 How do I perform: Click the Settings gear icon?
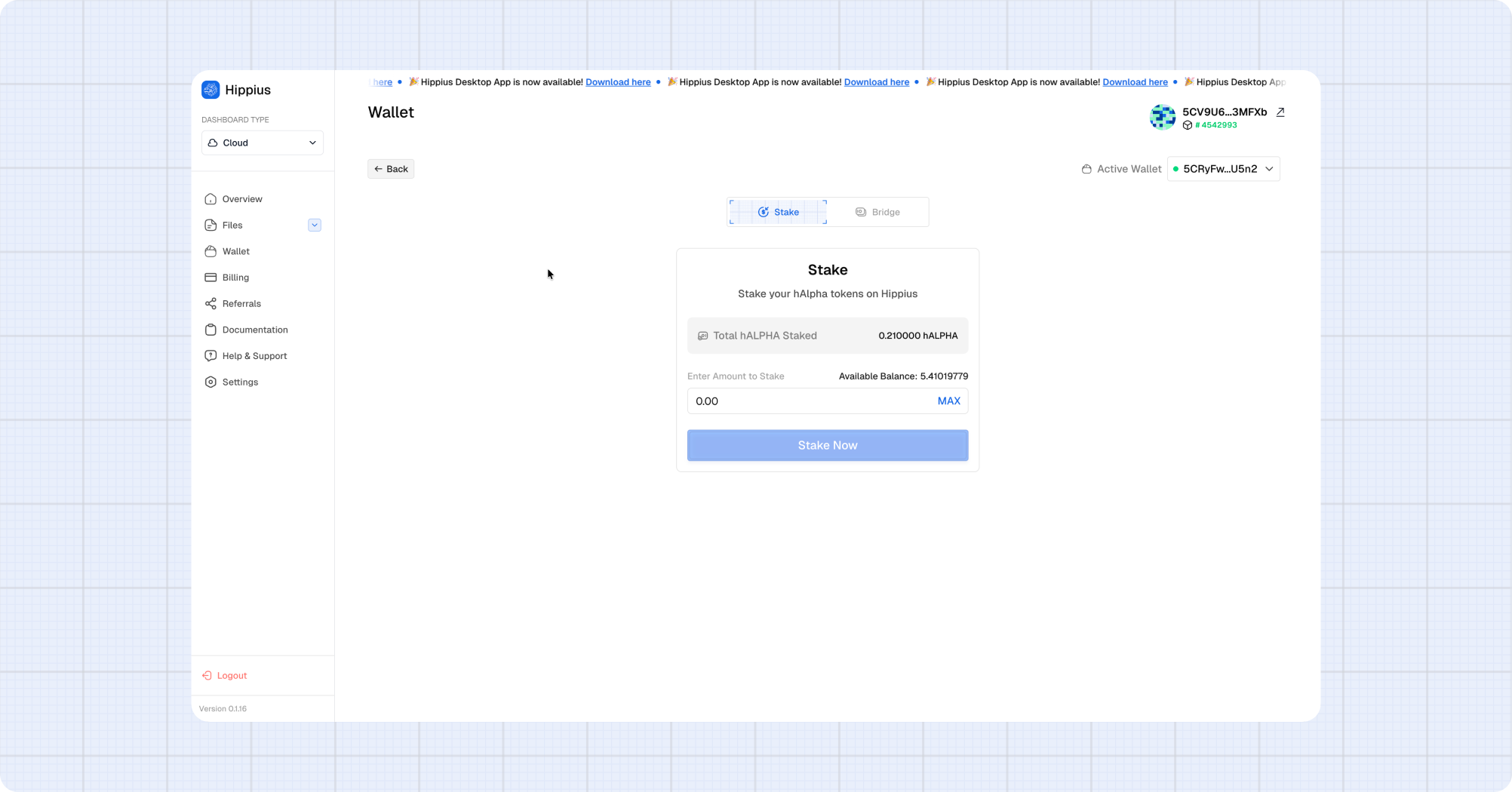211,382
